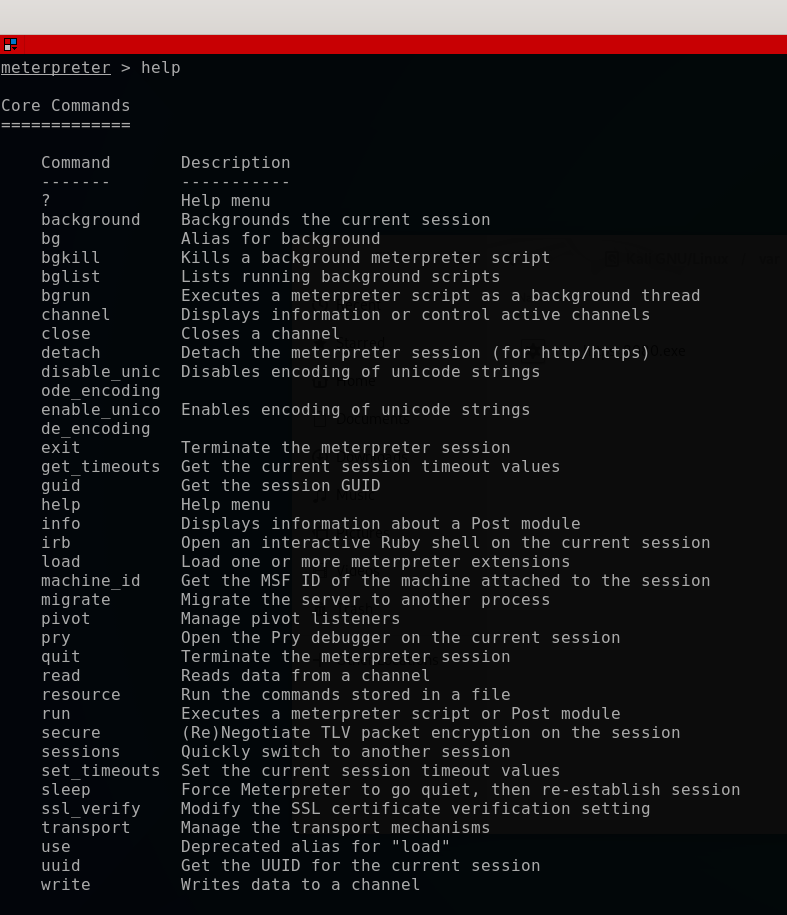Click the terminal window menu icon
787x915 pixels.
(x=10, y=44)
